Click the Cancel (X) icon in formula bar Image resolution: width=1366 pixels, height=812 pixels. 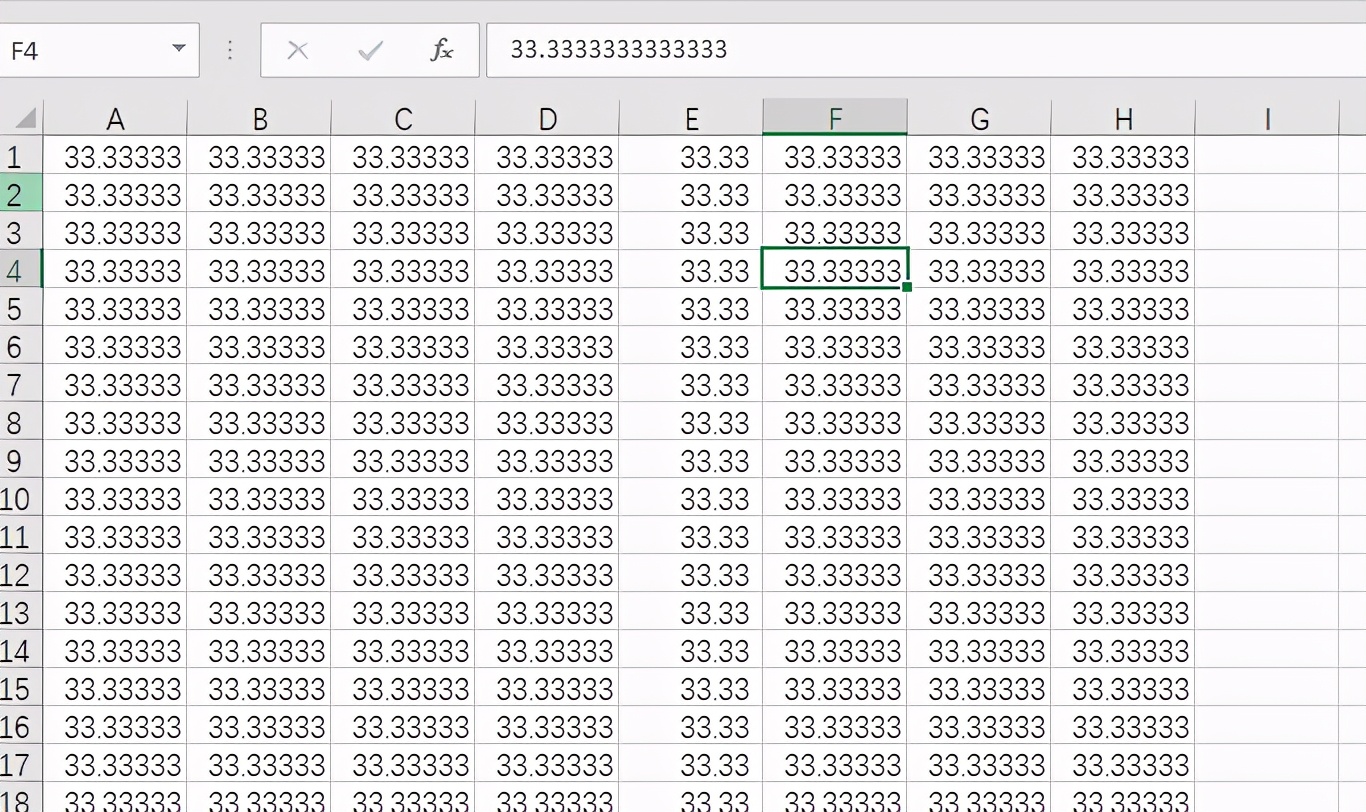pyautogui.click(x=297, y=49)
